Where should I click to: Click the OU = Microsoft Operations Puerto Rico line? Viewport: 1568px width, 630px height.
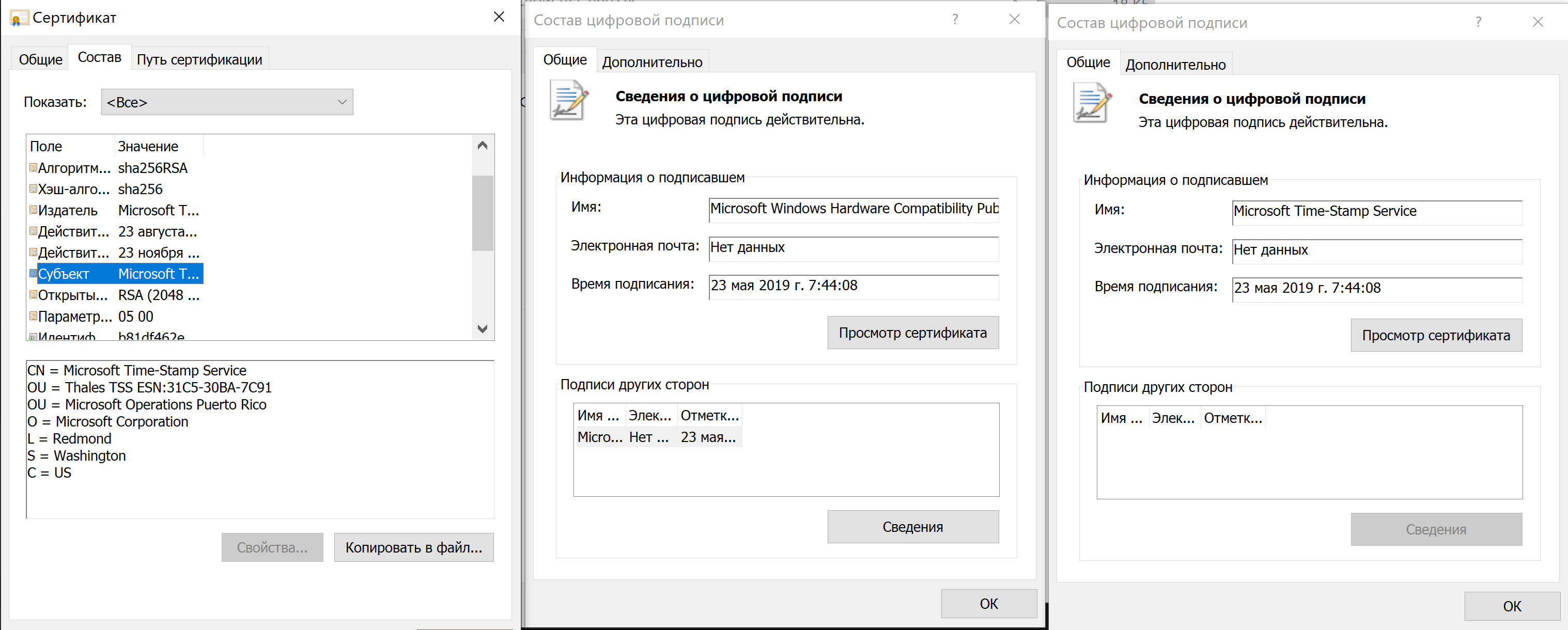pos(147,404)
